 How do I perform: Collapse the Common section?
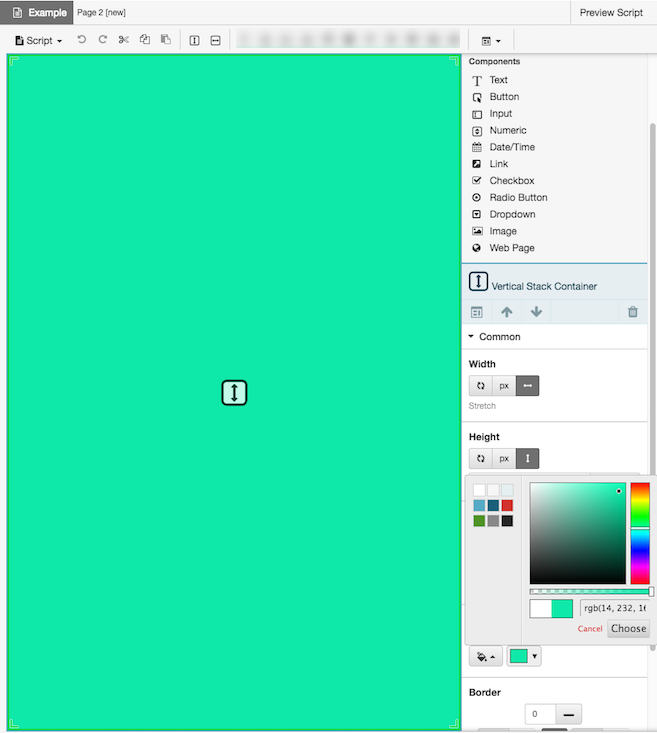tap(495, 337)
